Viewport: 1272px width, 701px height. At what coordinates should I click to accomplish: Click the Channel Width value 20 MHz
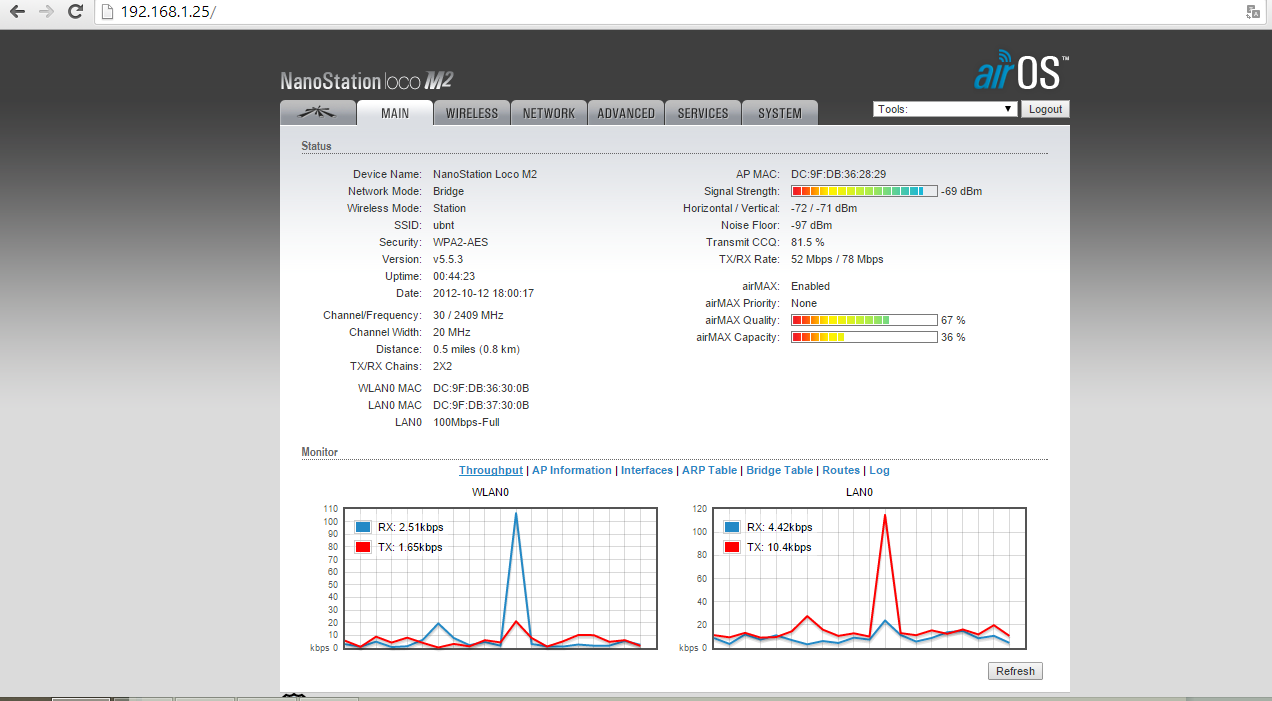[x=452, y=332]
